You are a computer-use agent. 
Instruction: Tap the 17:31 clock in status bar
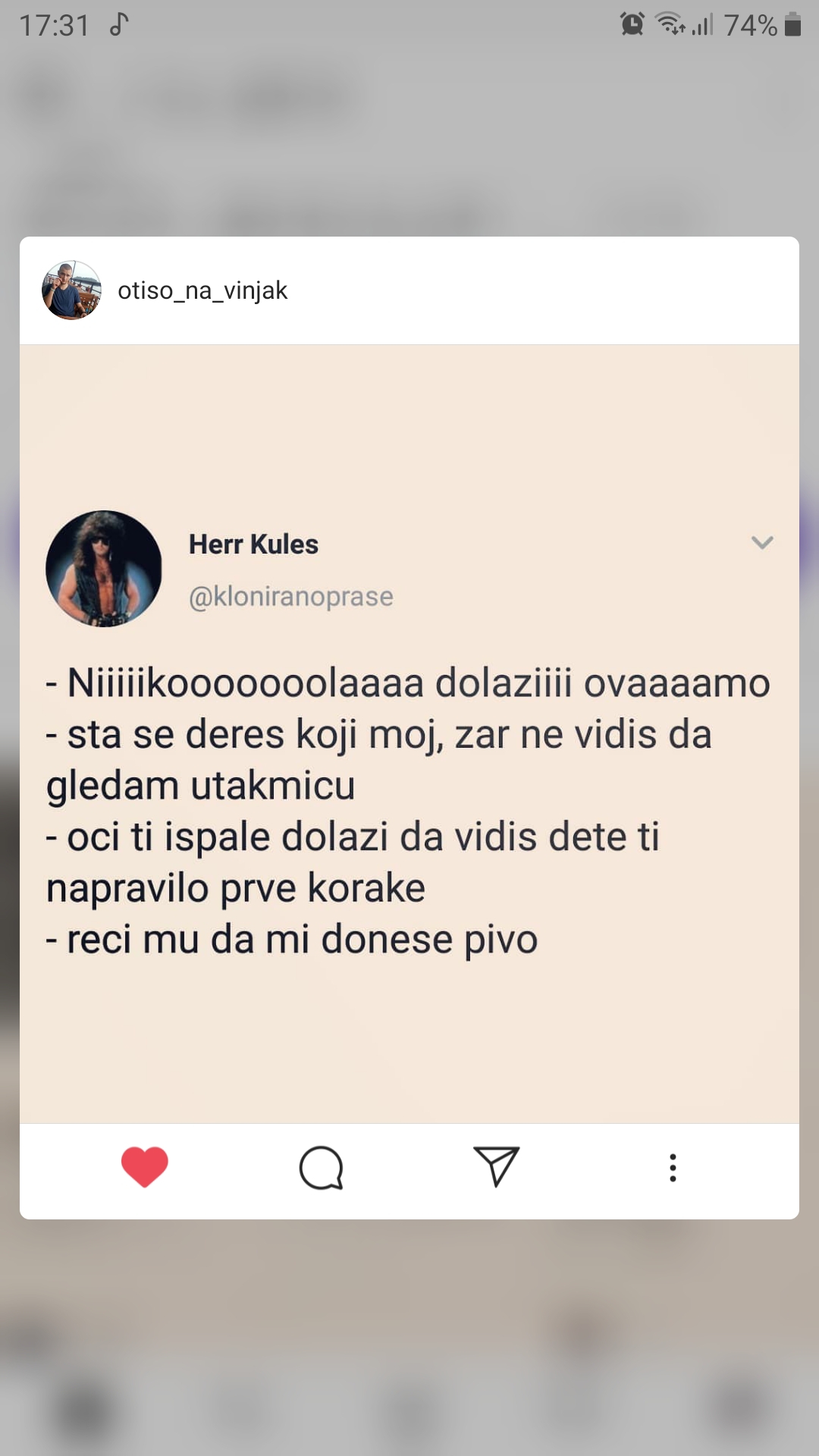tap(54, 25)
